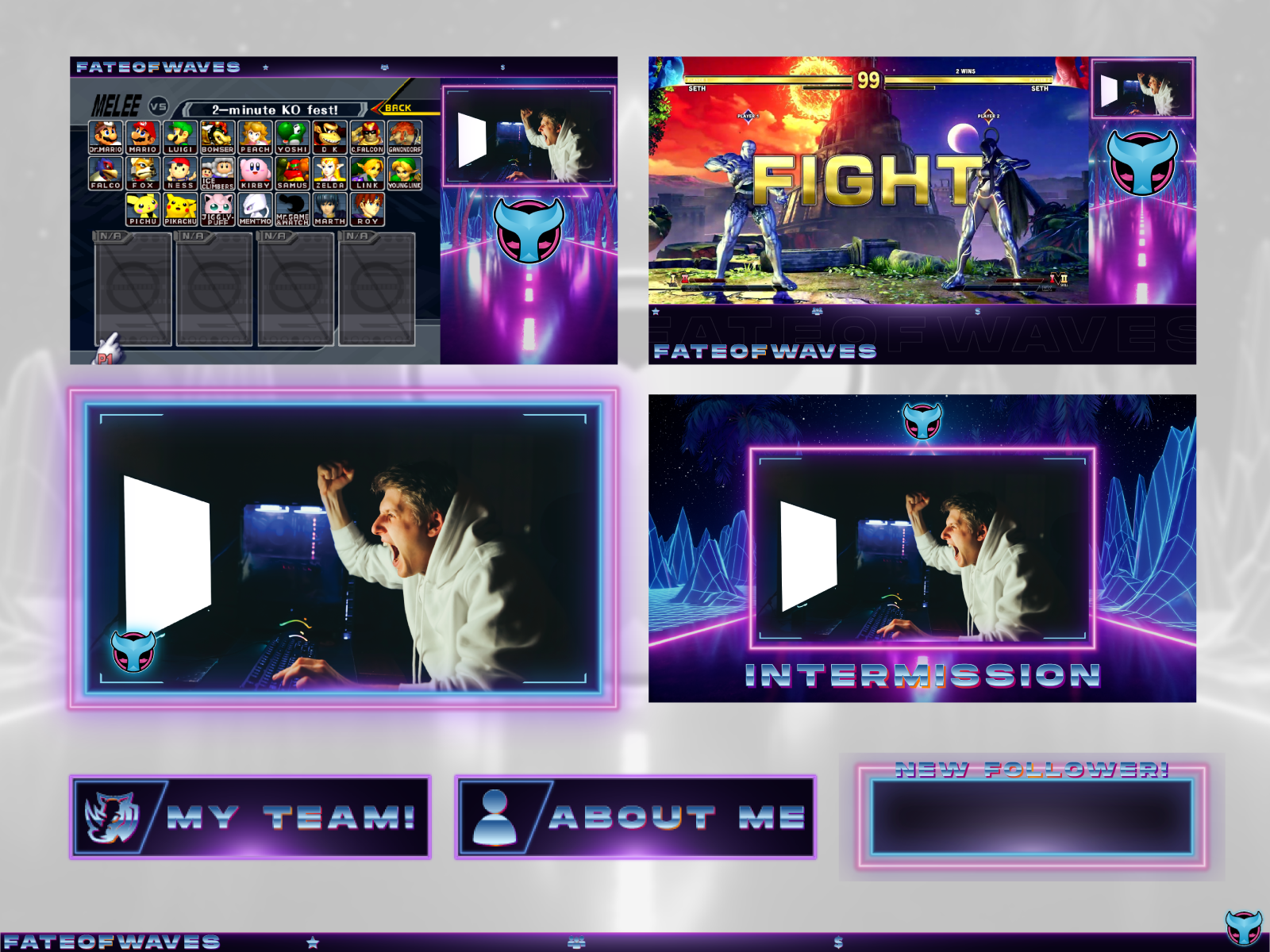Open the MY TEAM! panel
The width and height of the screenshot is (1270, 952).
tap(250, 817)
